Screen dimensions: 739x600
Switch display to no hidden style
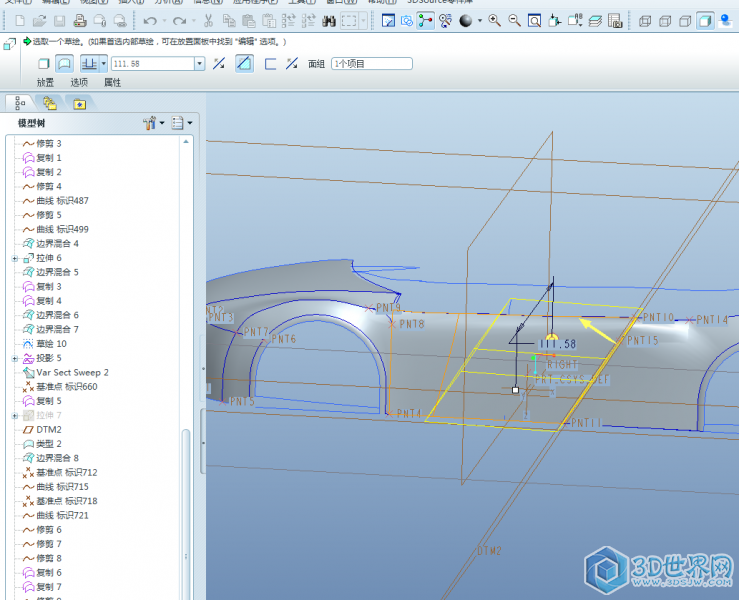point(685,21)
